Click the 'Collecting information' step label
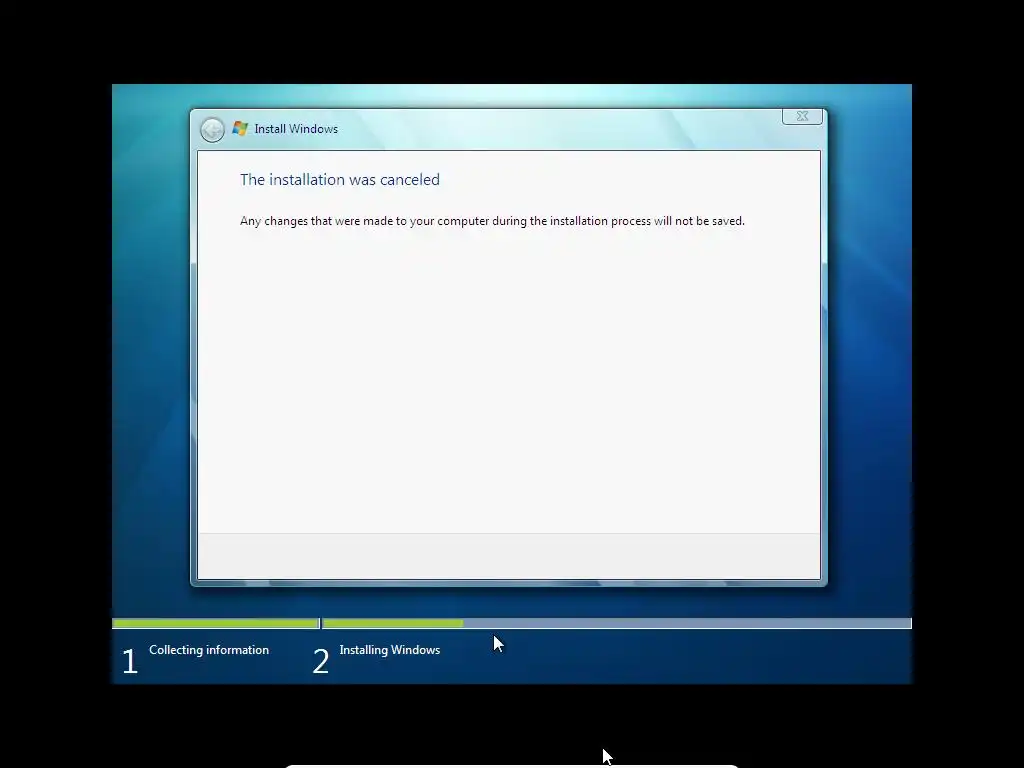Screen dimensions: 1024x768 point(209,650)
